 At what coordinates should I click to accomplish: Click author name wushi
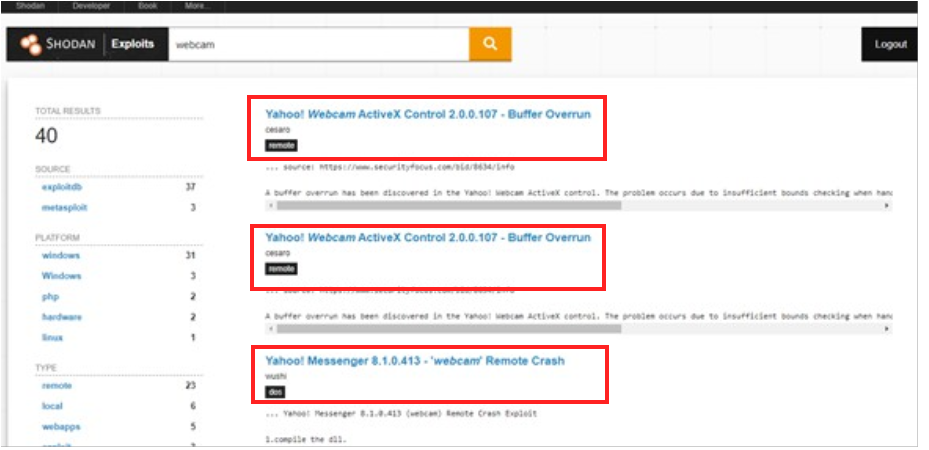pyautogui.click(x=274, y=376)
